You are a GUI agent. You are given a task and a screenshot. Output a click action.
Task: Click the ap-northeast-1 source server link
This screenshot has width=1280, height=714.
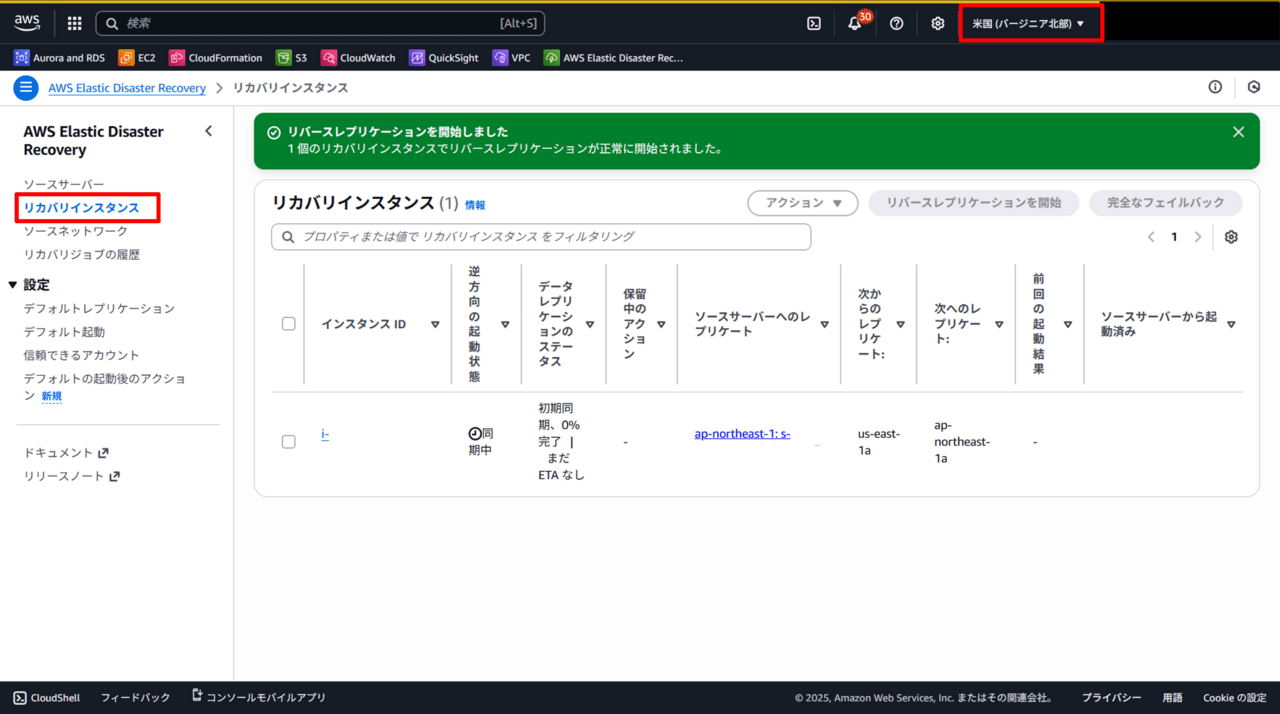click(x=742, y=434)
